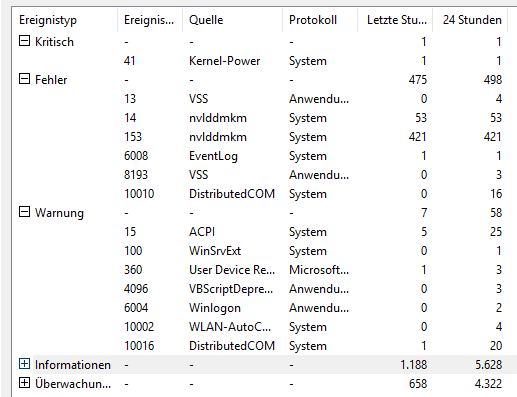517x397 pixels.
Task: Click the 475 count in Fehler row
Action: (418, 80)
